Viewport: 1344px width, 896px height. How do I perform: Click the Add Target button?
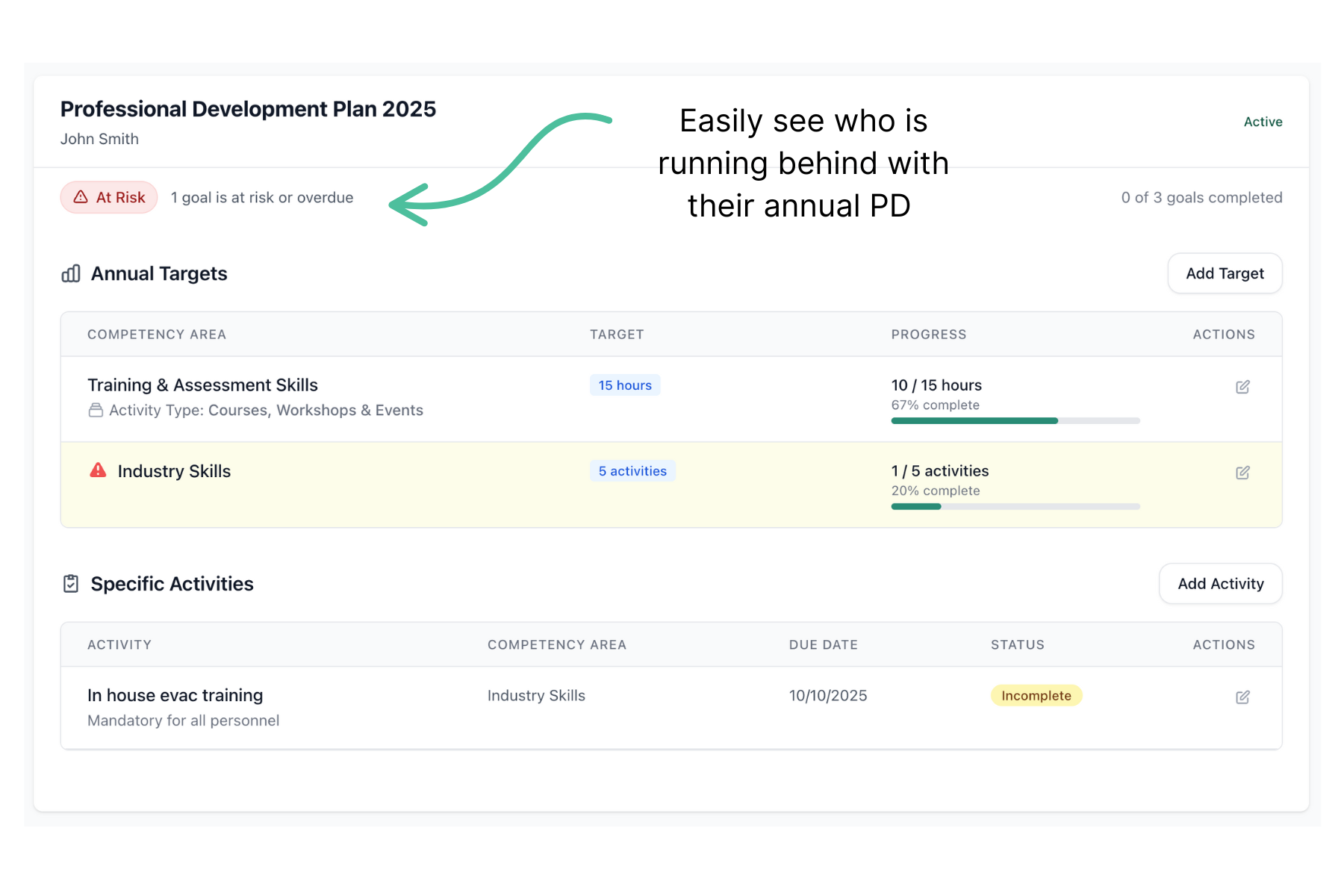(1225, 273)
